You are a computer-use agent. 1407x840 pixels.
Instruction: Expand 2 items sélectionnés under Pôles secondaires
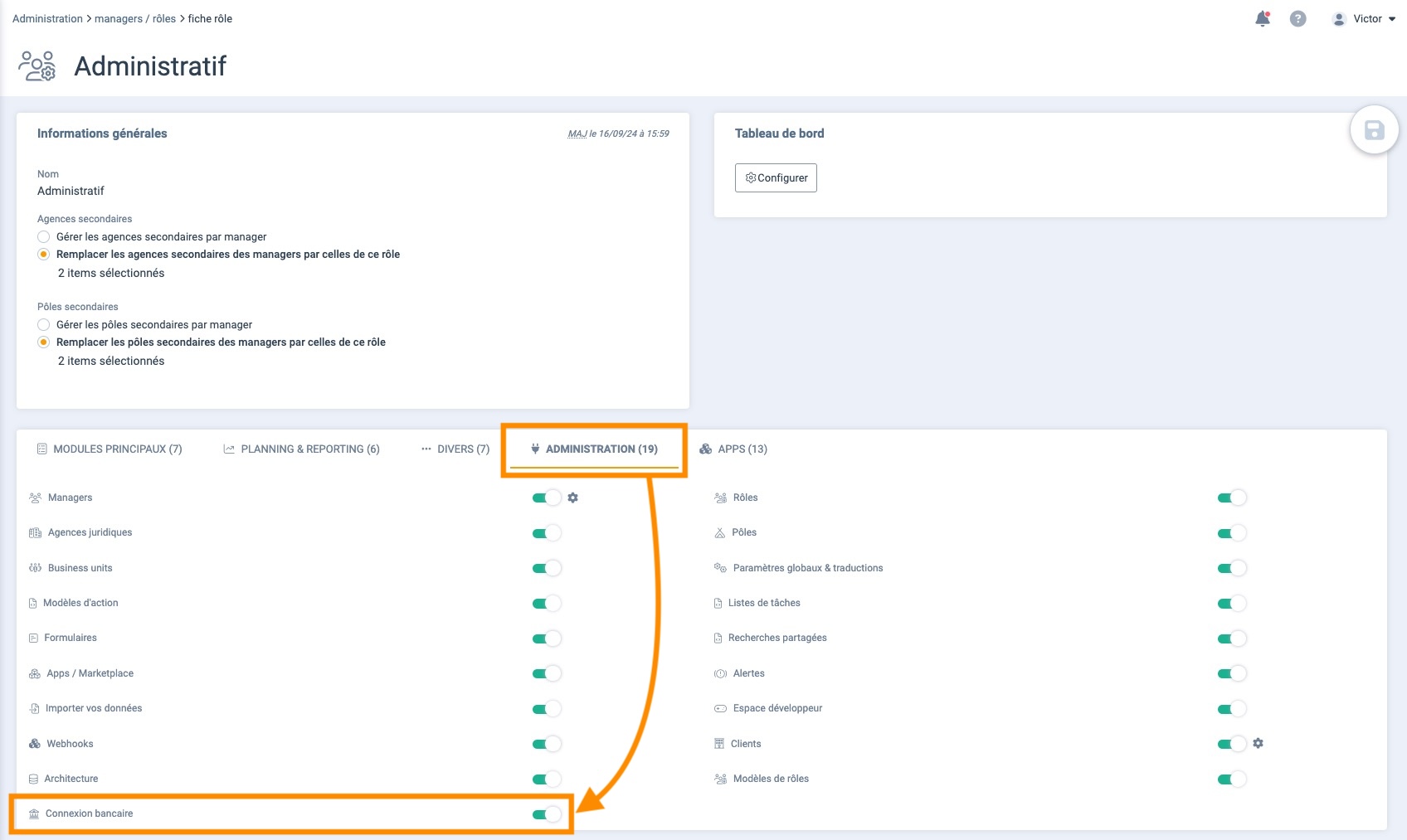[111, 361]
